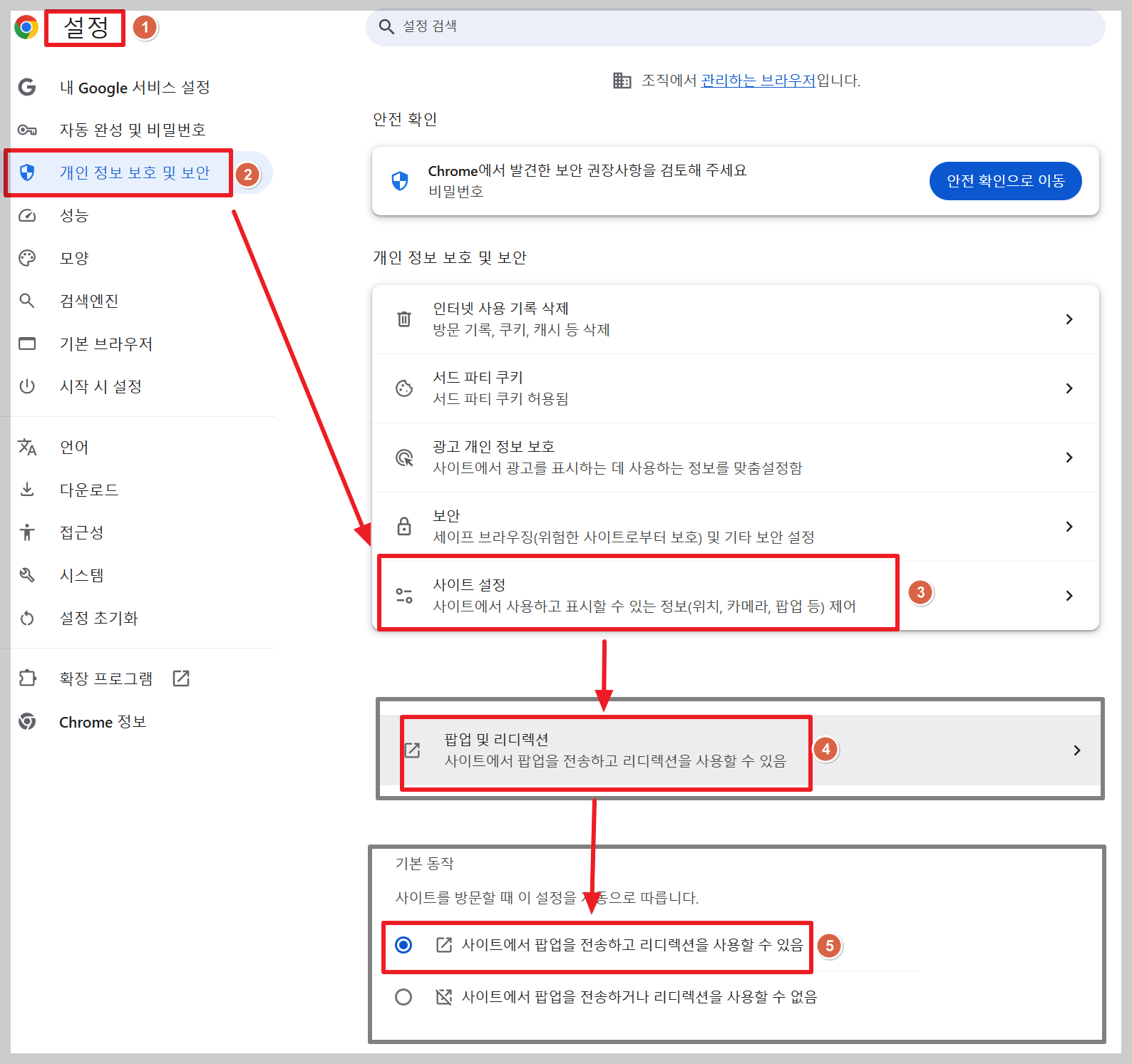Screen dimensions: 1132x1064
Task: Click the speedometer icon for 성능
Action: click(27, 215)
